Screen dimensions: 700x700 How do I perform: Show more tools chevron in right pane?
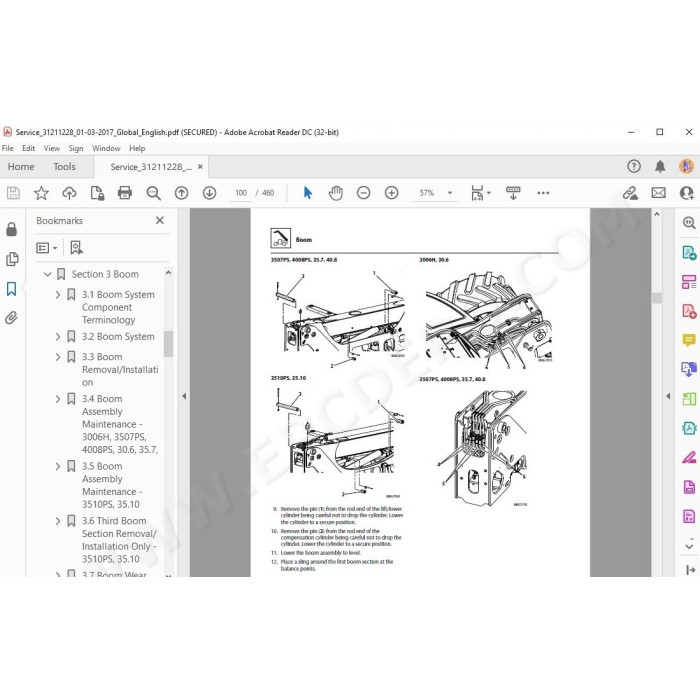point(689,546)
